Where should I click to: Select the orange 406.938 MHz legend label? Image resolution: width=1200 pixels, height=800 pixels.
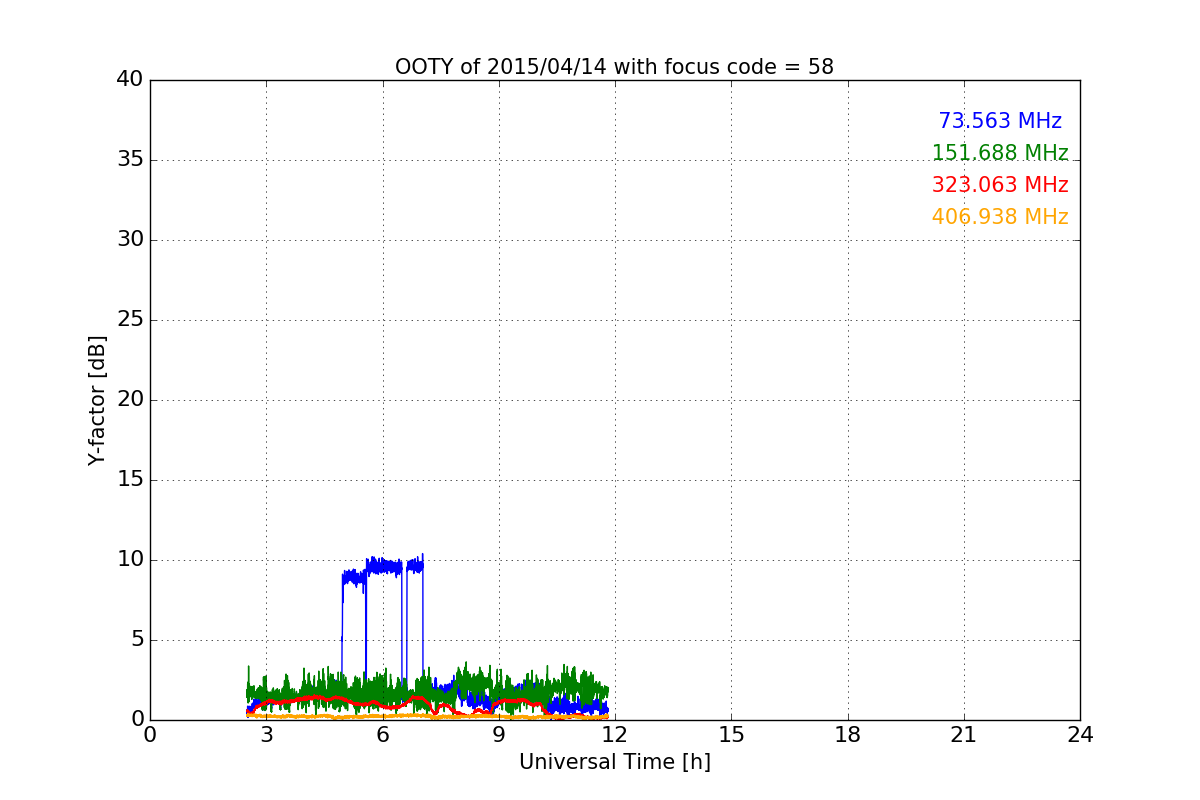pos(1000,217)
